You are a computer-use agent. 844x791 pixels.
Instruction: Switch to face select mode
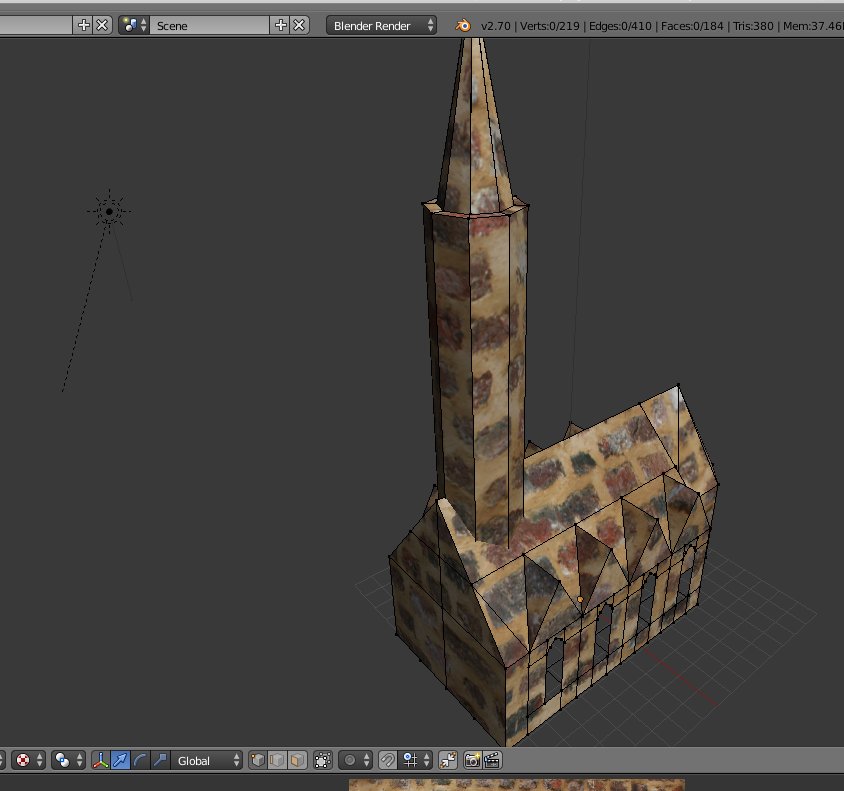pyautogui.click(x=297, y=760)
